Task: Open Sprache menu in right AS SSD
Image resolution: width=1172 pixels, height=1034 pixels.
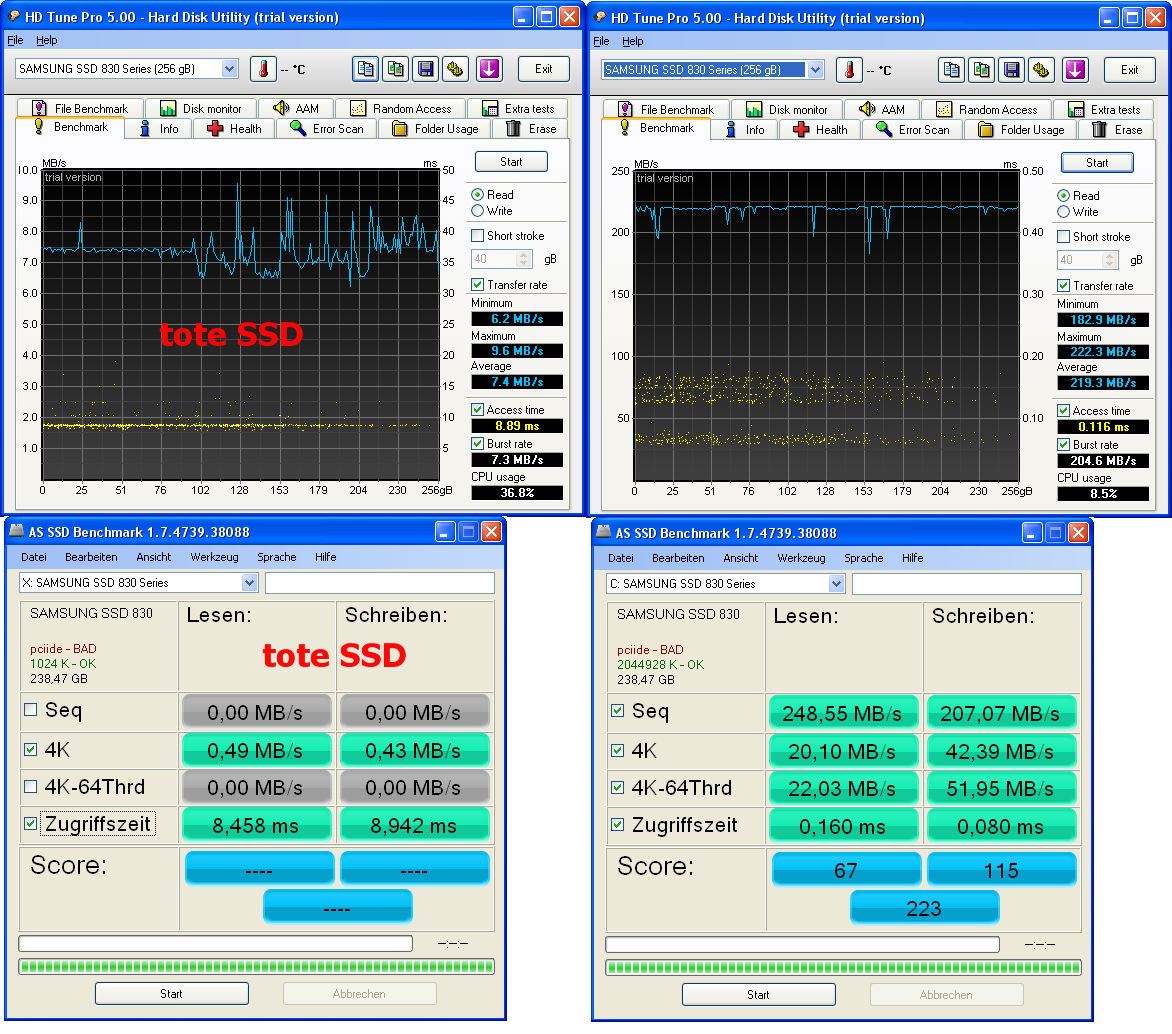Action: point(863,558)
